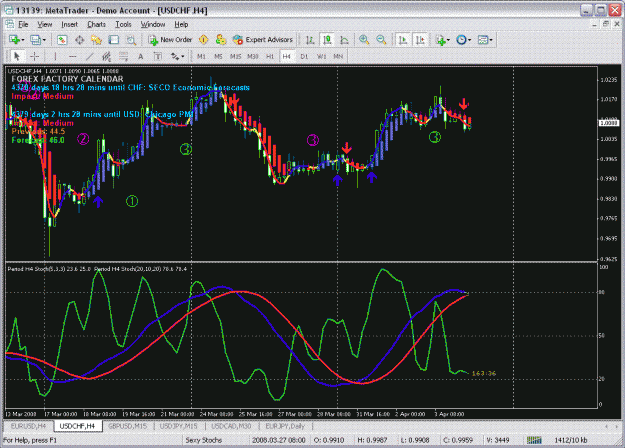The height and width of the screenshot is (448, 625).
Task: Open the New Chart toolbar button
Action: point(14,39)
